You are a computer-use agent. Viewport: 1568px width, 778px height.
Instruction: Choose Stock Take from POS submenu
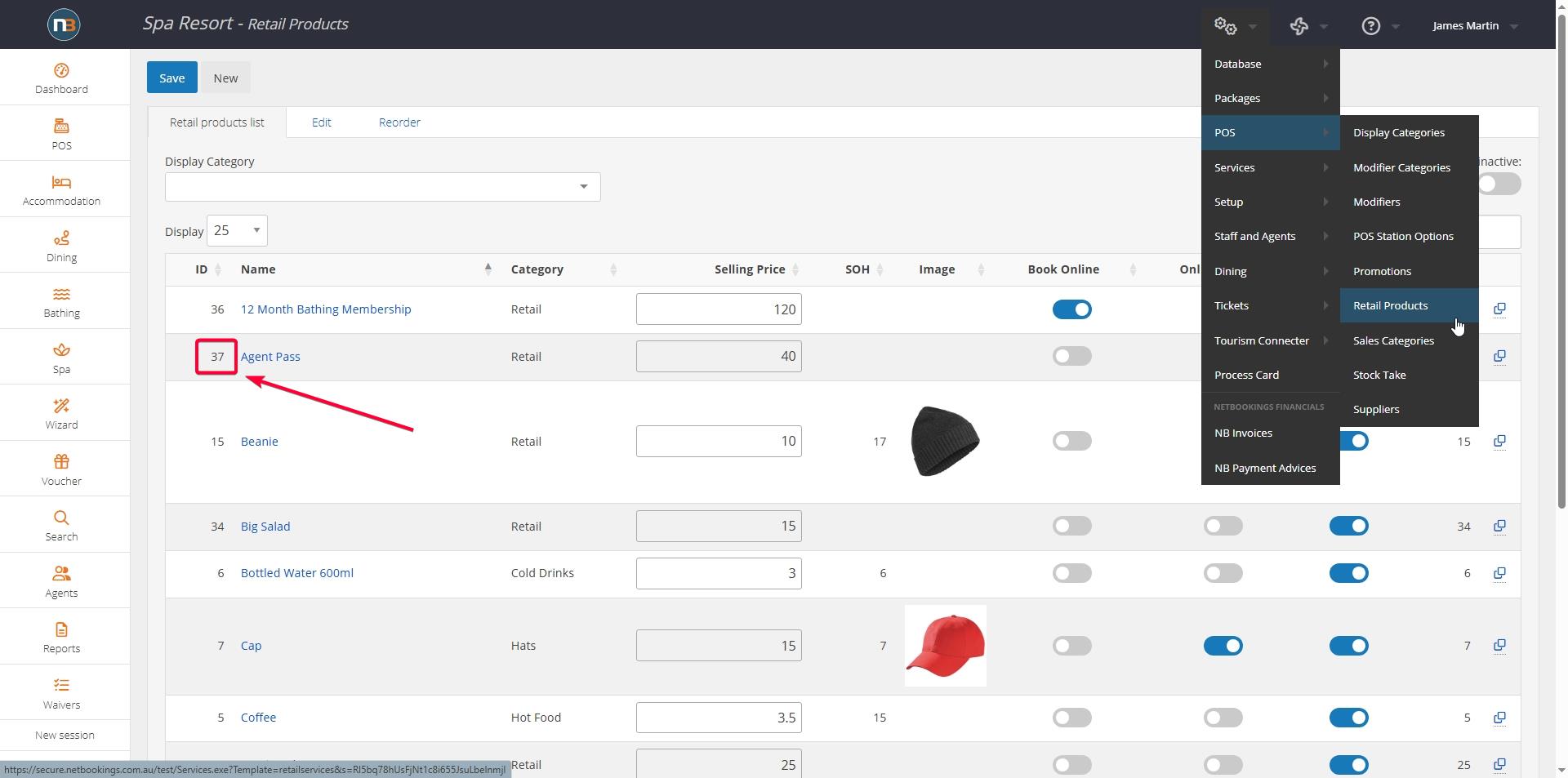point(1409,375)
